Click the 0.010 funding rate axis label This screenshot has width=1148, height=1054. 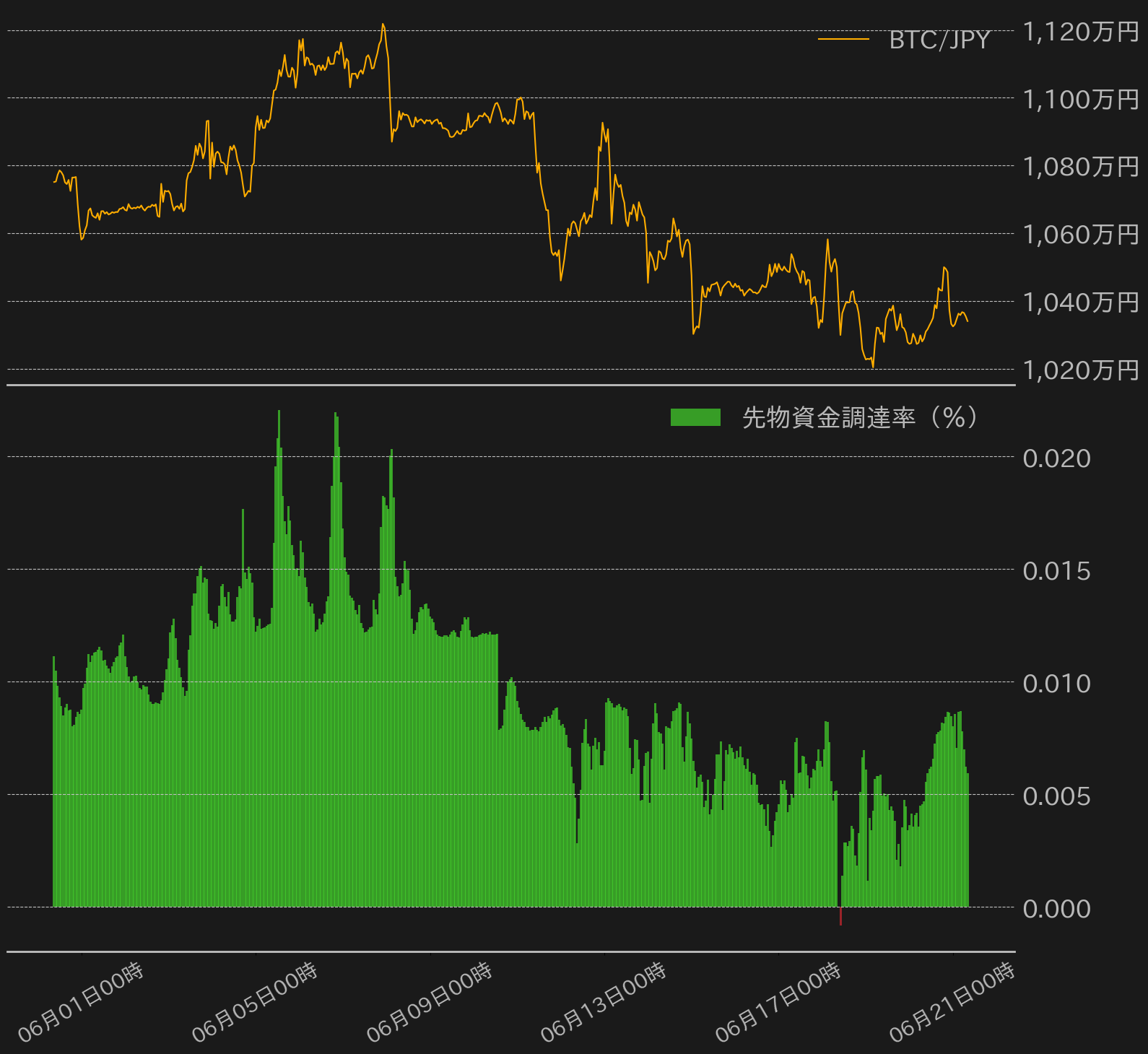coord(1057,683)
